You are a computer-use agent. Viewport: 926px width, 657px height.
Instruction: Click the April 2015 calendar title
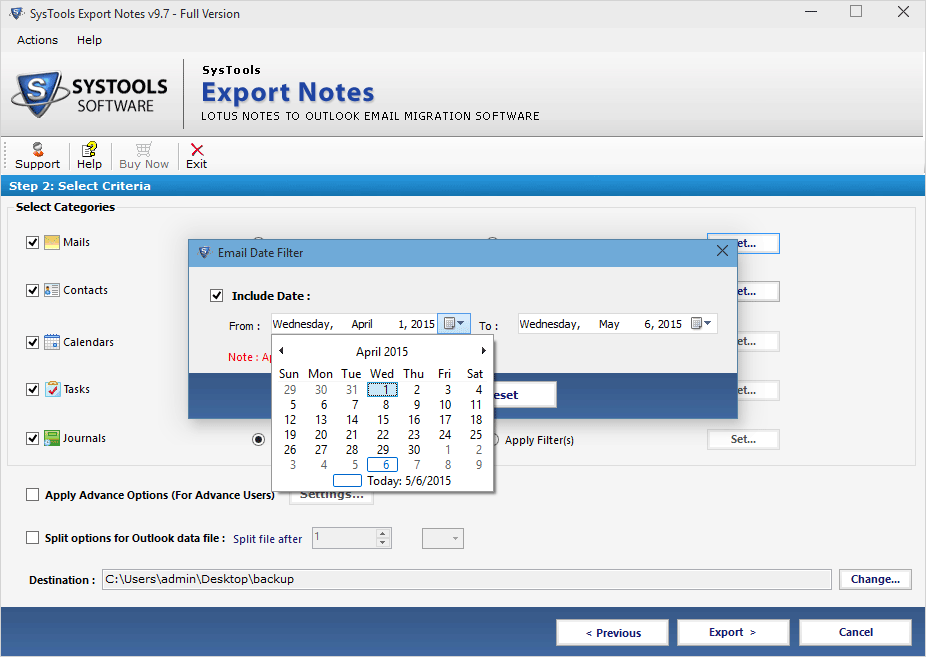point(382,352)
